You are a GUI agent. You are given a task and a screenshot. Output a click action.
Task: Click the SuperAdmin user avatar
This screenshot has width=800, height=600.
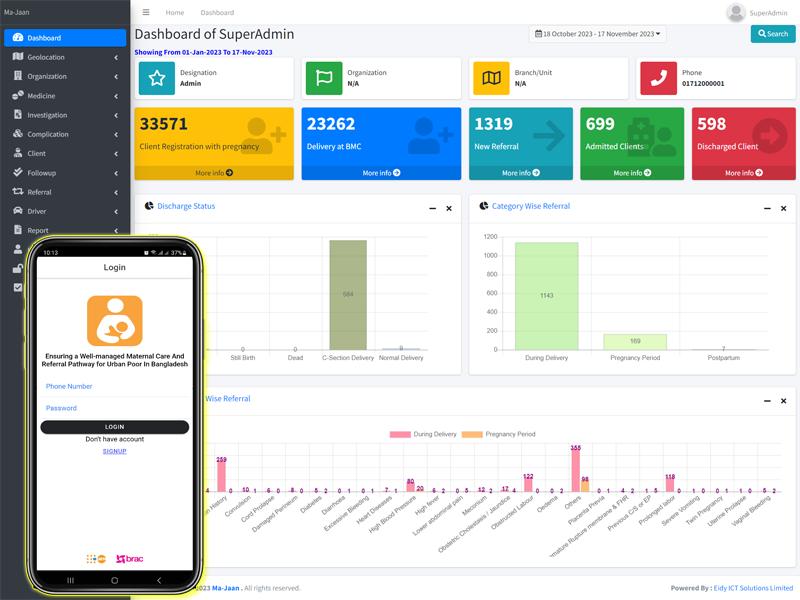click(x=736, y=13)
